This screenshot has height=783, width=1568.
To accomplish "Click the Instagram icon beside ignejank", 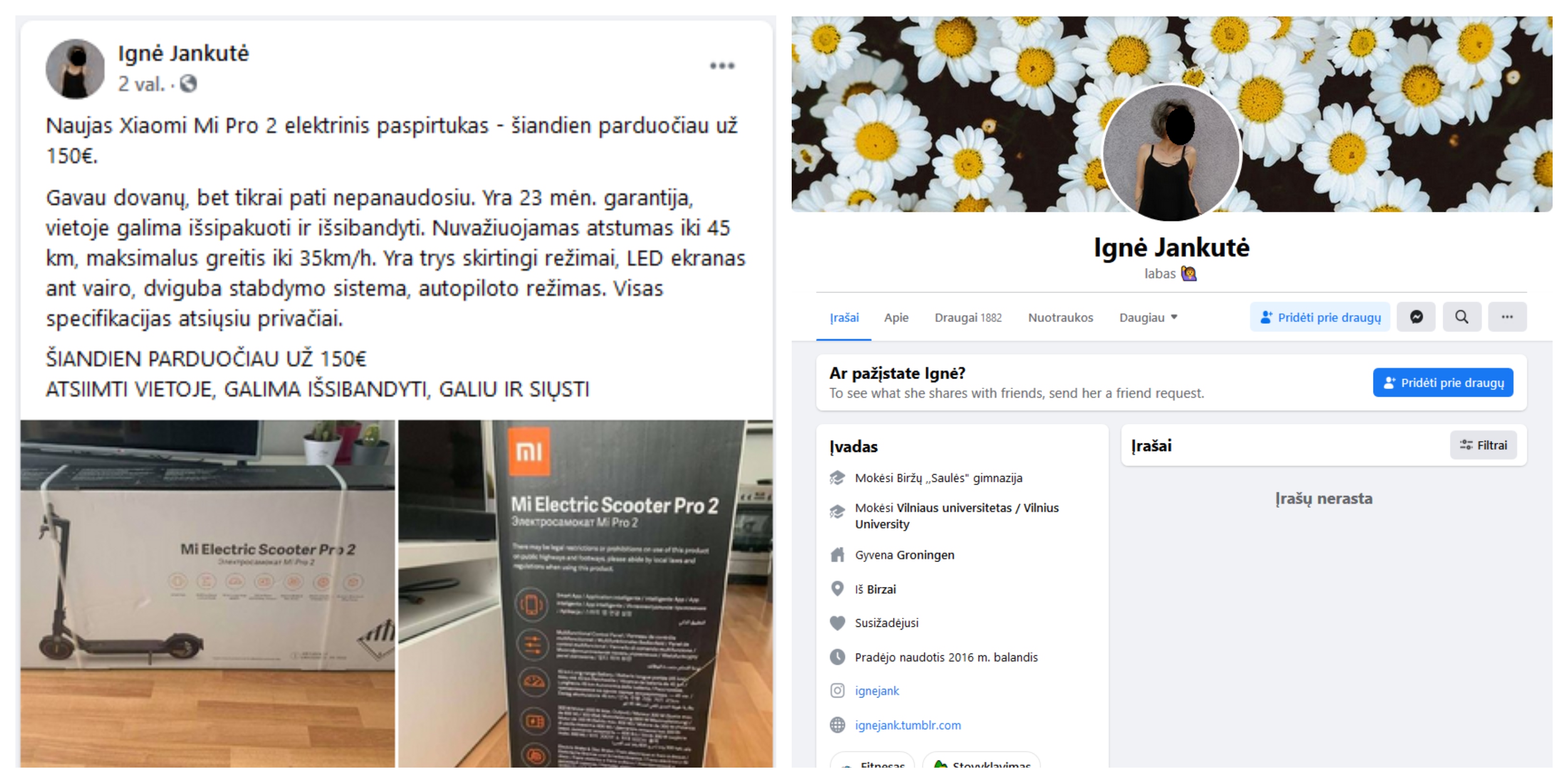I will [838, 690].
